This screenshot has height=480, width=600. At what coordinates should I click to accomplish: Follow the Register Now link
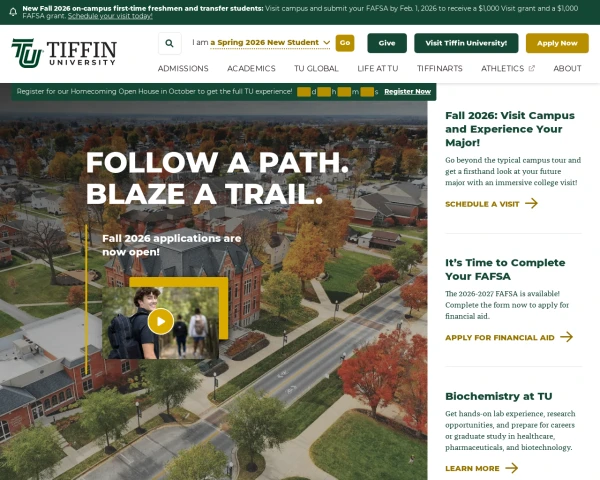coord(408,91)
